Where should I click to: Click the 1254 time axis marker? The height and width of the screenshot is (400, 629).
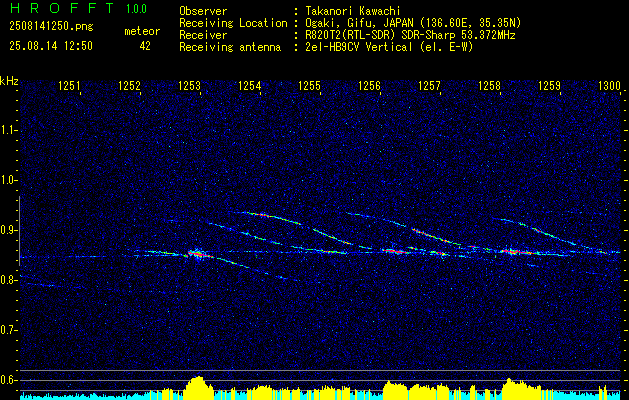coord(250,86)
